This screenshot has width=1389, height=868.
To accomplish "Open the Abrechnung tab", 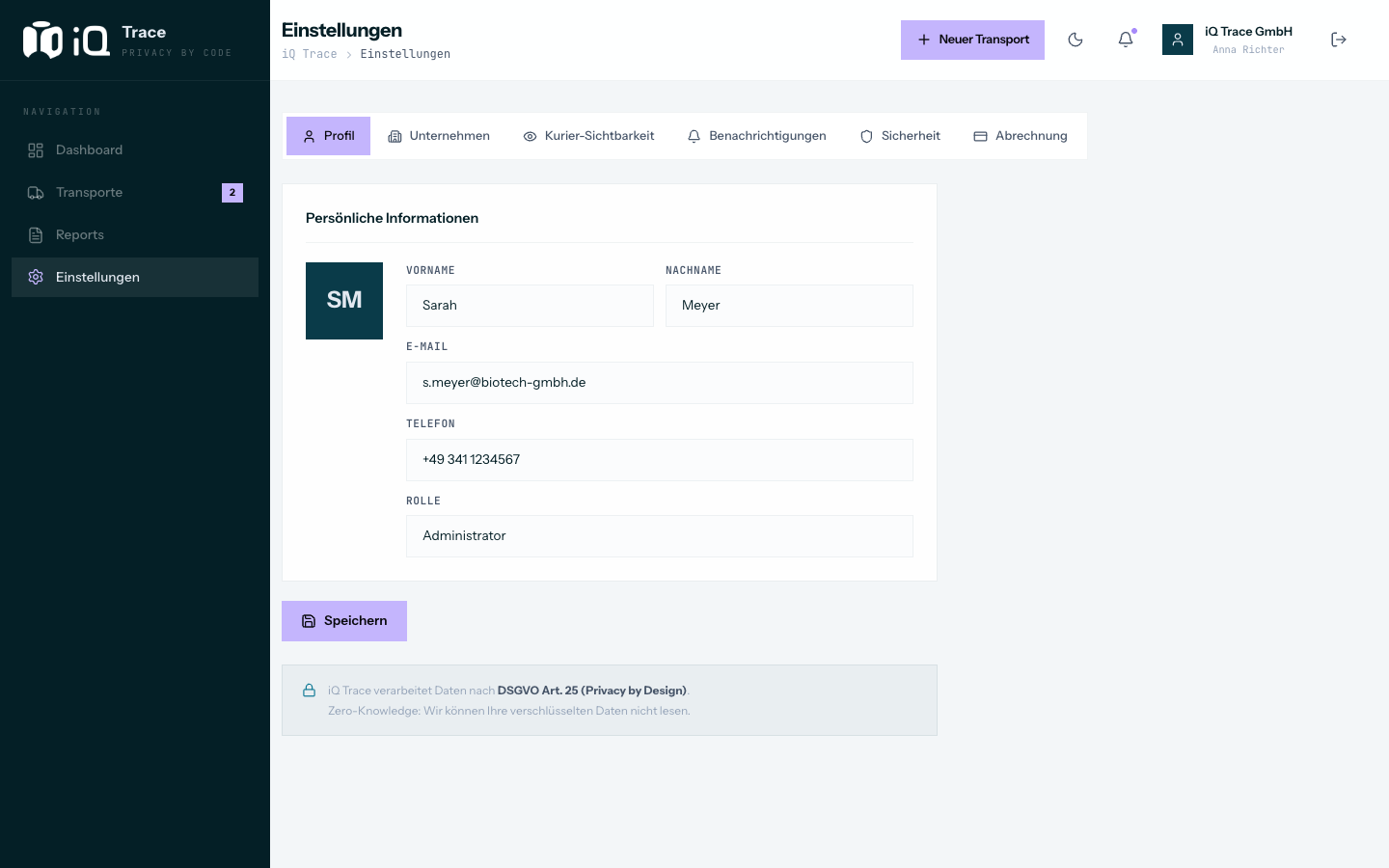I will click(1021, 136).
